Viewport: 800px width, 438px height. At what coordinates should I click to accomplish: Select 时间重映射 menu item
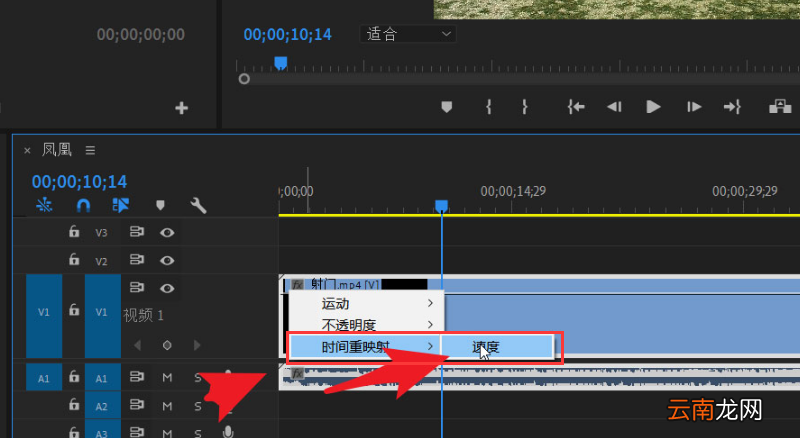365,347
